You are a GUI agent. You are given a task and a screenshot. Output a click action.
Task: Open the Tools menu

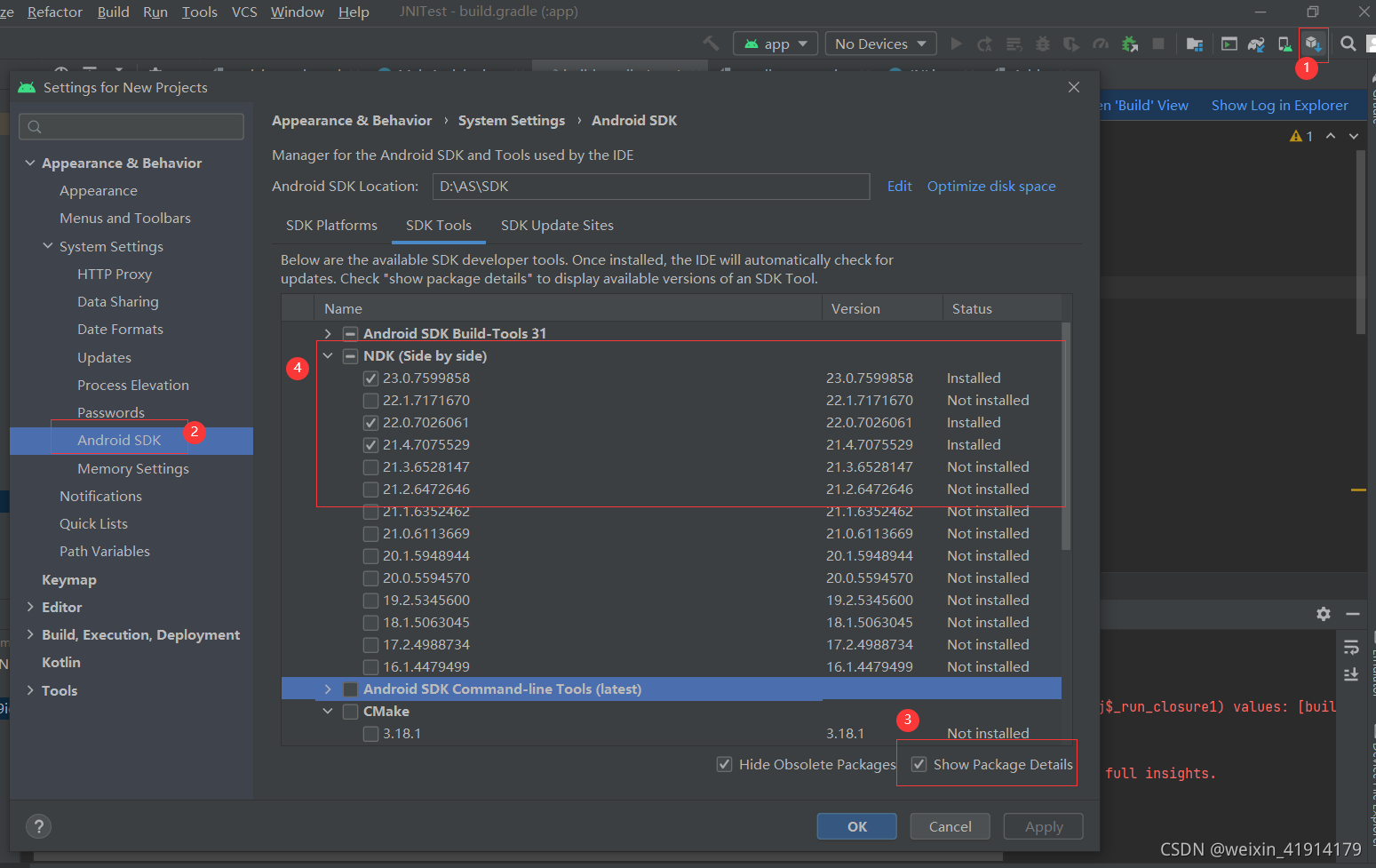[200, 12]
